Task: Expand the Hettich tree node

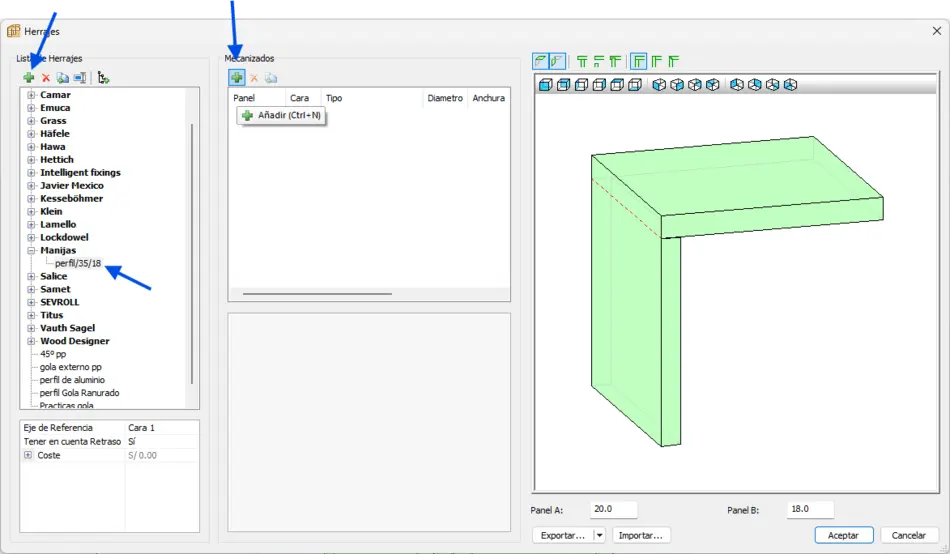Action: (31, 160)
